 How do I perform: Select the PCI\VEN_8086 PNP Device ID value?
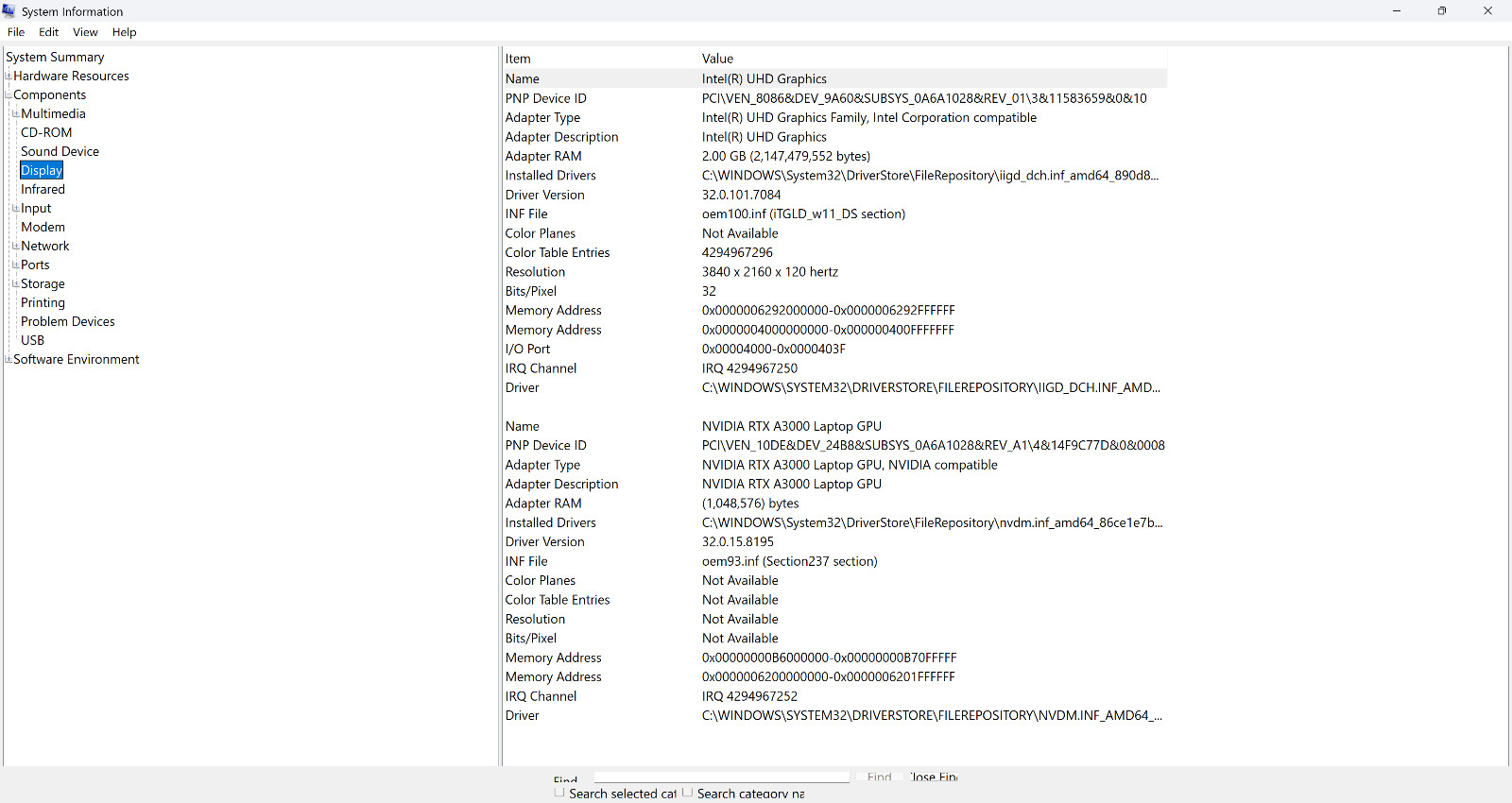point(924,98)
